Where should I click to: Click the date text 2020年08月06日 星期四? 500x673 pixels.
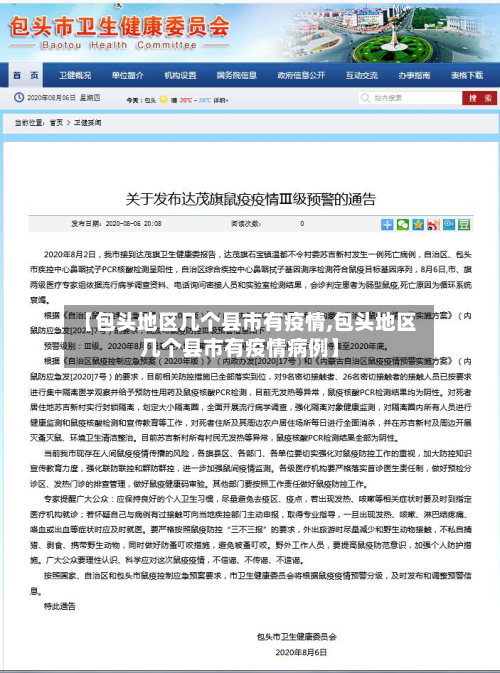pyautogui.click(x=64, y=98)
